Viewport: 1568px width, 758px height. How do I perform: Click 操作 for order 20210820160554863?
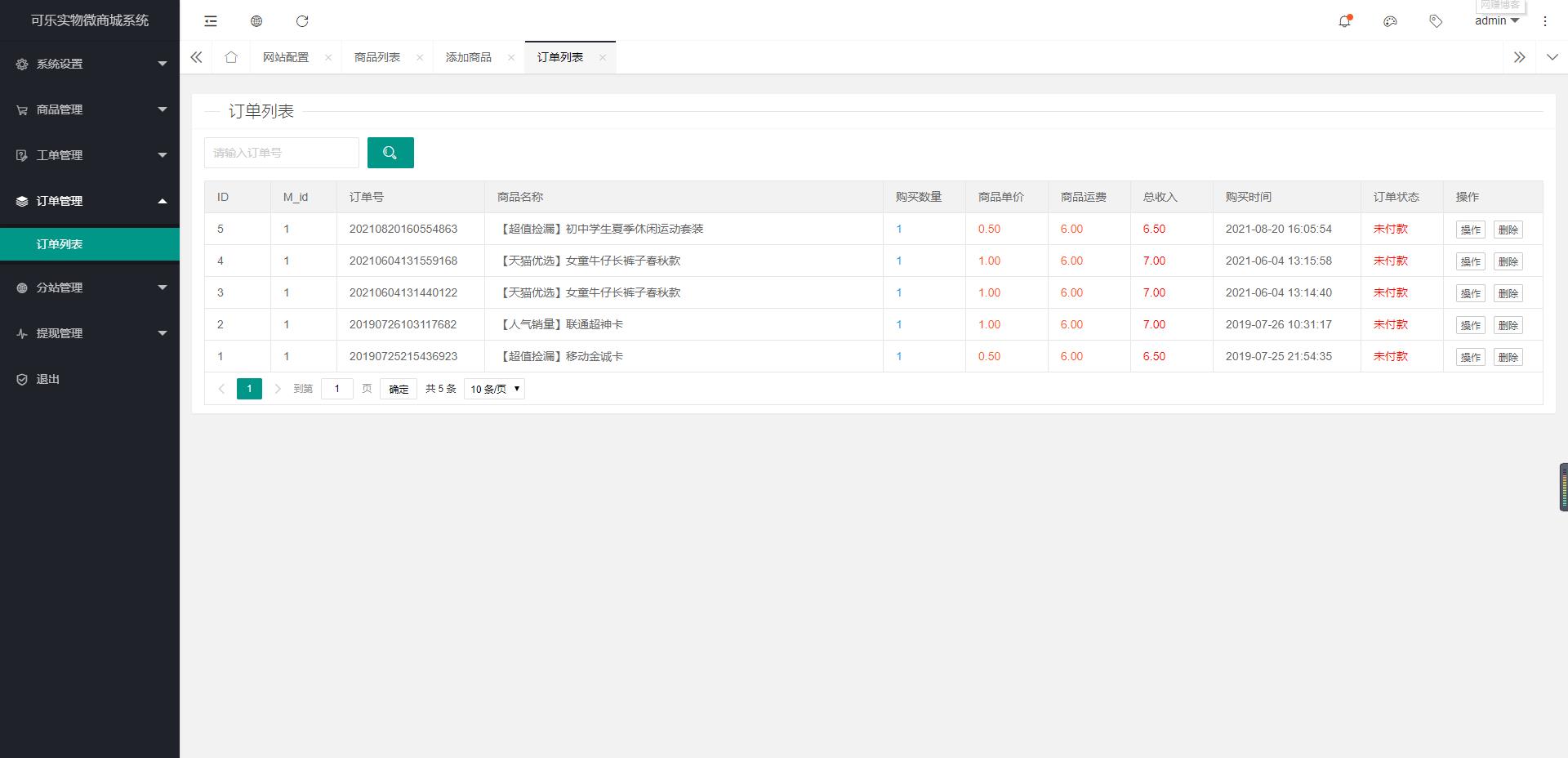[x=1470, y=230]
